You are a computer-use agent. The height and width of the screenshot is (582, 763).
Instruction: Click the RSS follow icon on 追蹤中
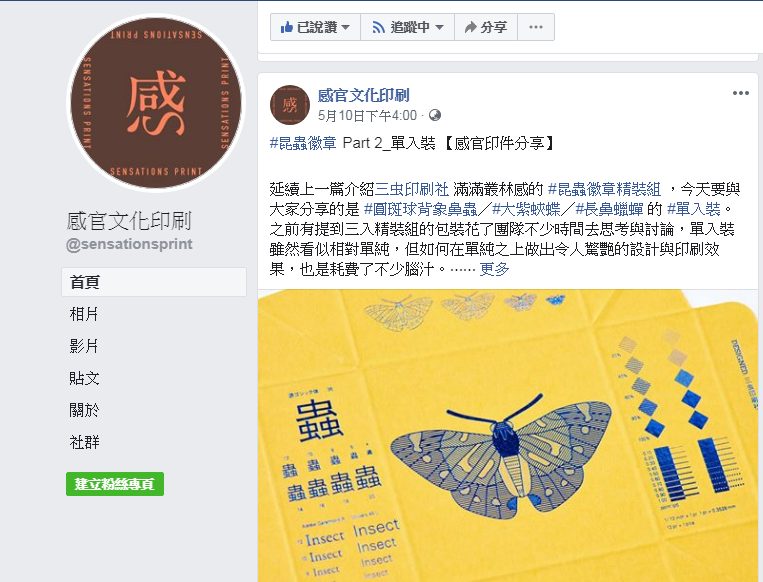pyautogui.click(x=378, y=27)
